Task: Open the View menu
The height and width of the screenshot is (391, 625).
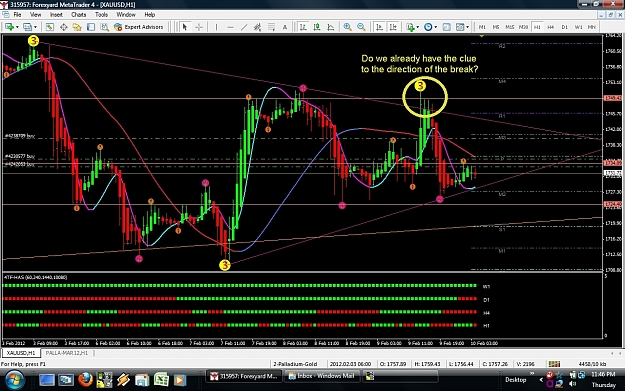Action: 35,15
